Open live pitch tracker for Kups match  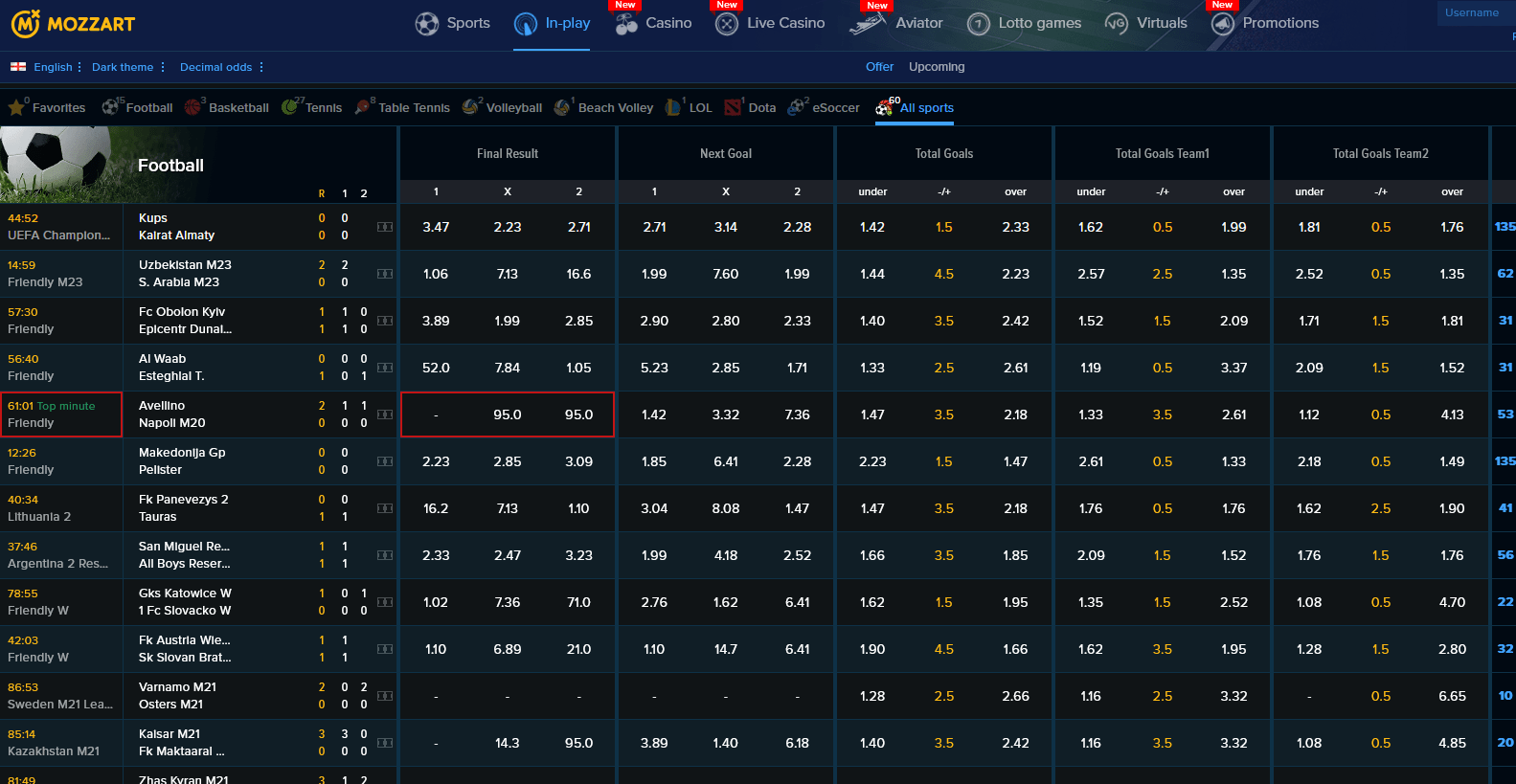[x=385, y=227]
